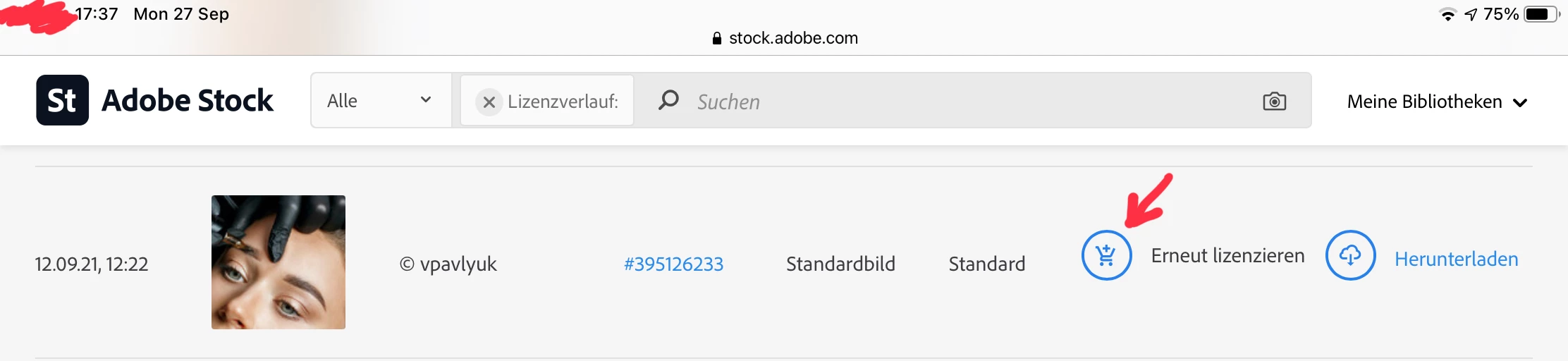Viewport: 1568px width, 361px height.
Task: Remove the Lizenzverlauf filter with X
Action: (489, 102)
